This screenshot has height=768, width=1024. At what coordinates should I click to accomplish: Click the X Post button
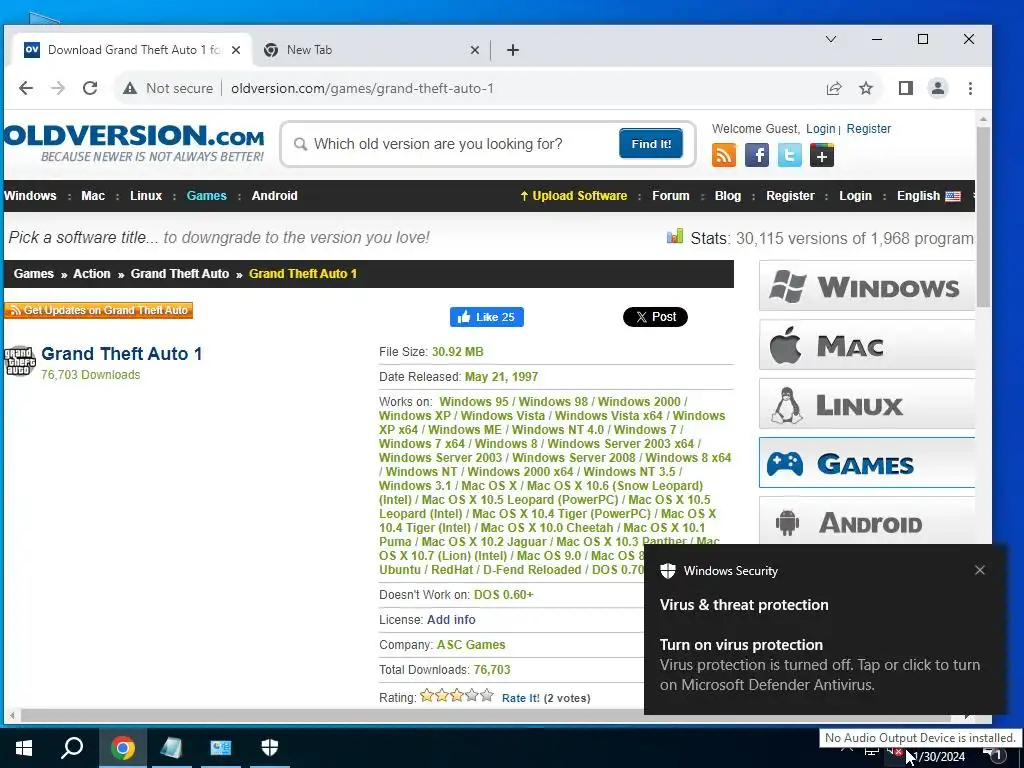[655, 317]
